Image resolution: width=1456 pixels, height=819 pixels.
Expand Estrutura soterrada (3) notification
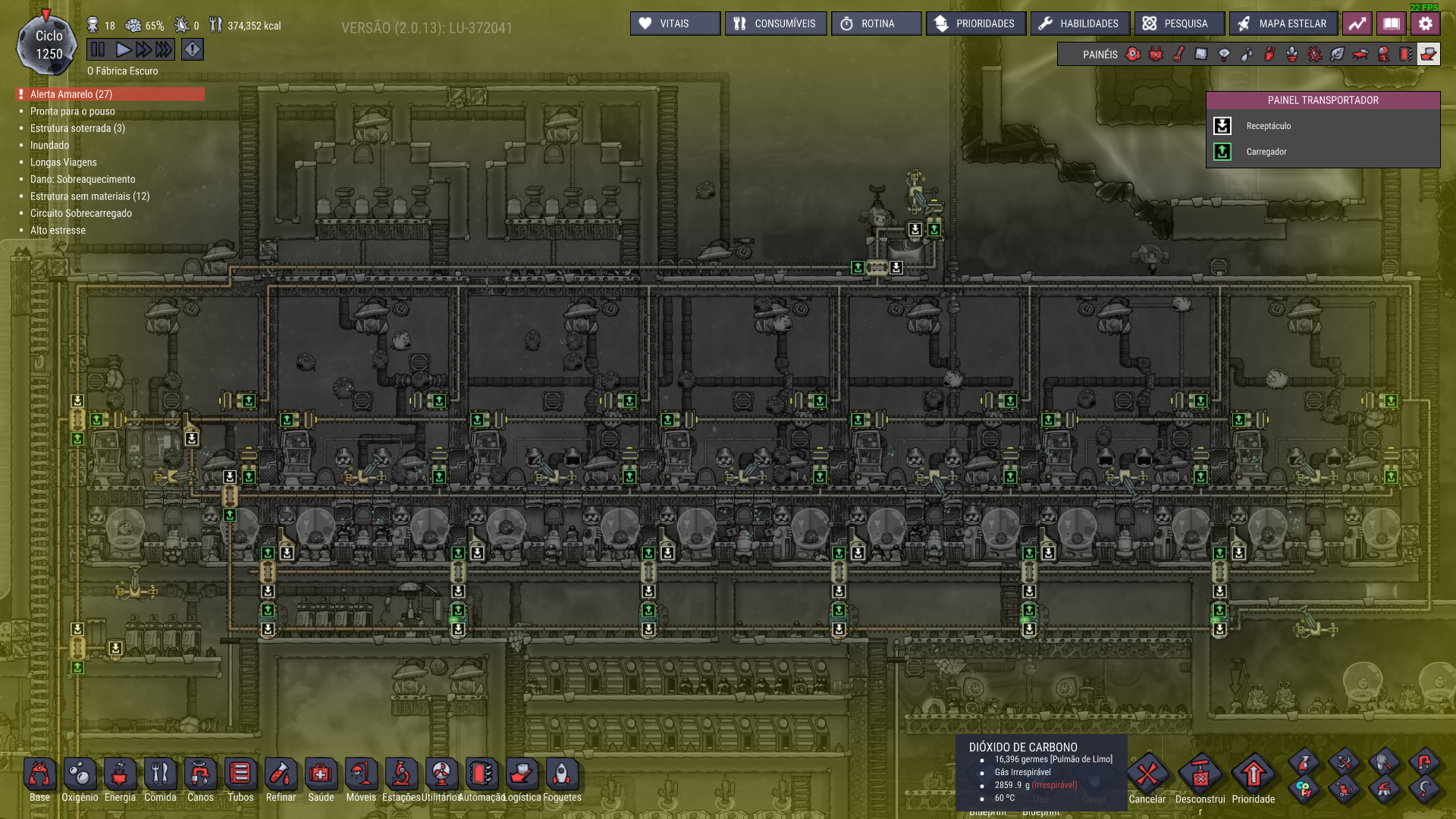[x=77, y=128]
